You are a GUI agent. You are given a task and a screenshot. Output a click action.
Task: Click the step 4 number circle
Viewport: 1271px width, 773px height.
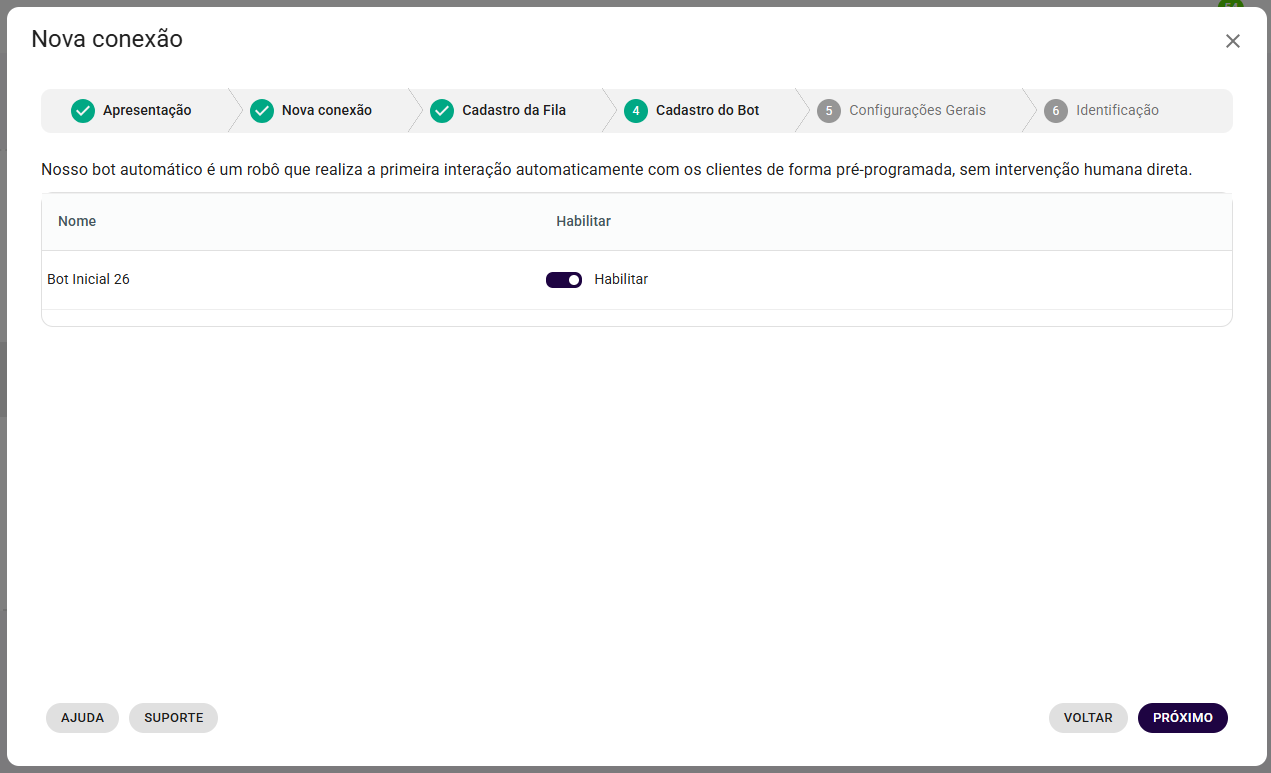pyautogui.click(x=636, y=111)
